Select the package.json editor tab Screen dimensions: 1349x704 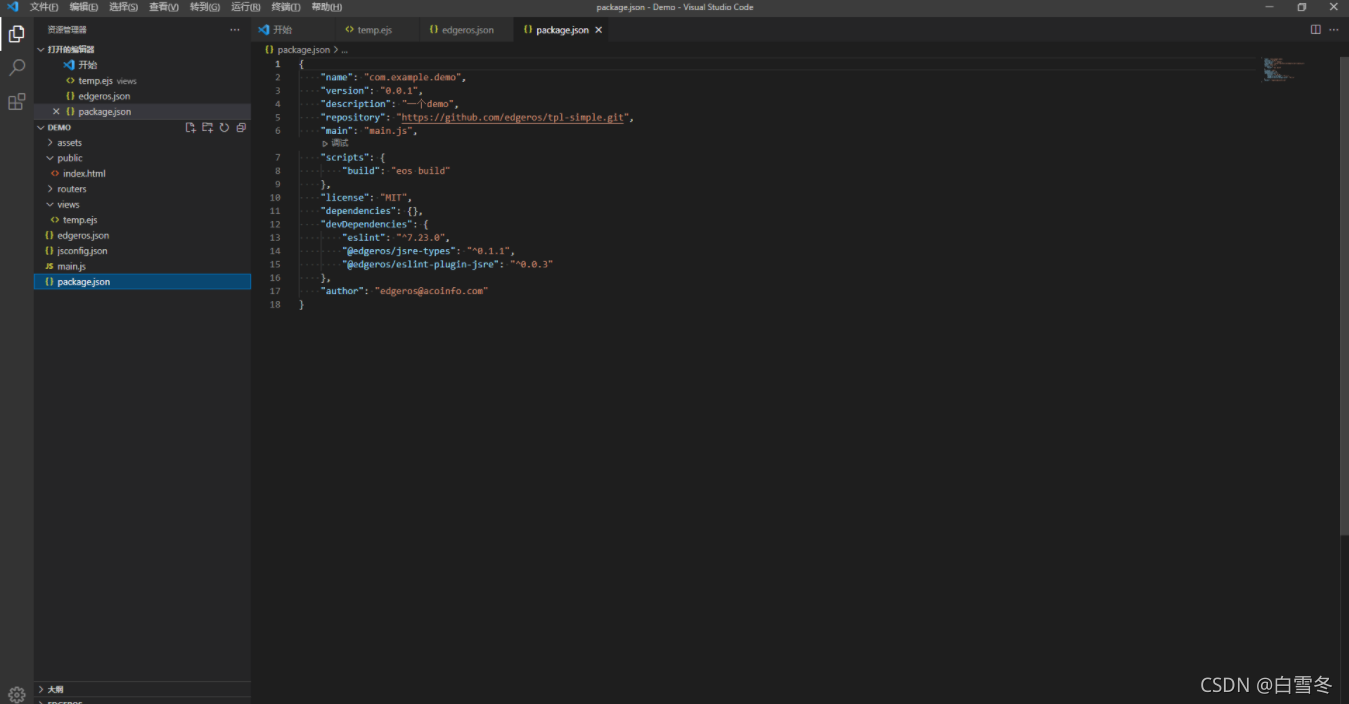562,30
